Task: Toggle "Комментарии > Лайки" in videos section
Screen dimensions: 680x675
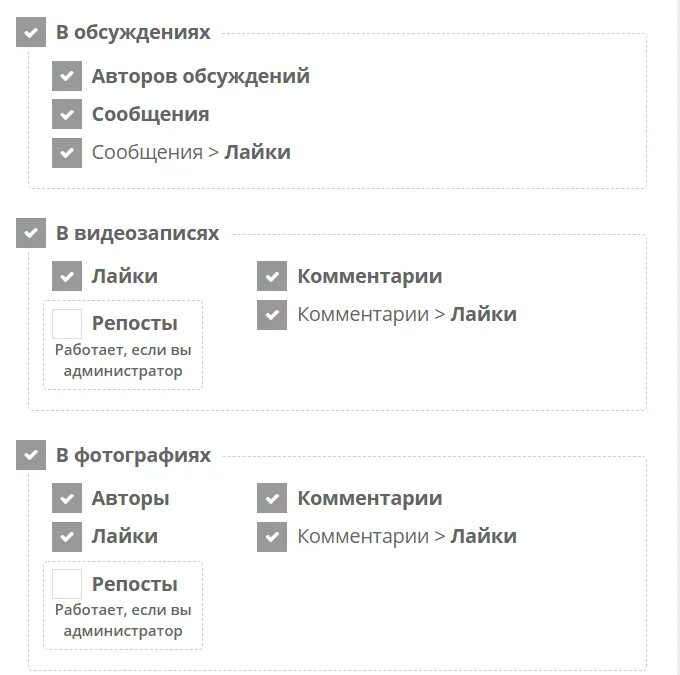Action: 272,315
